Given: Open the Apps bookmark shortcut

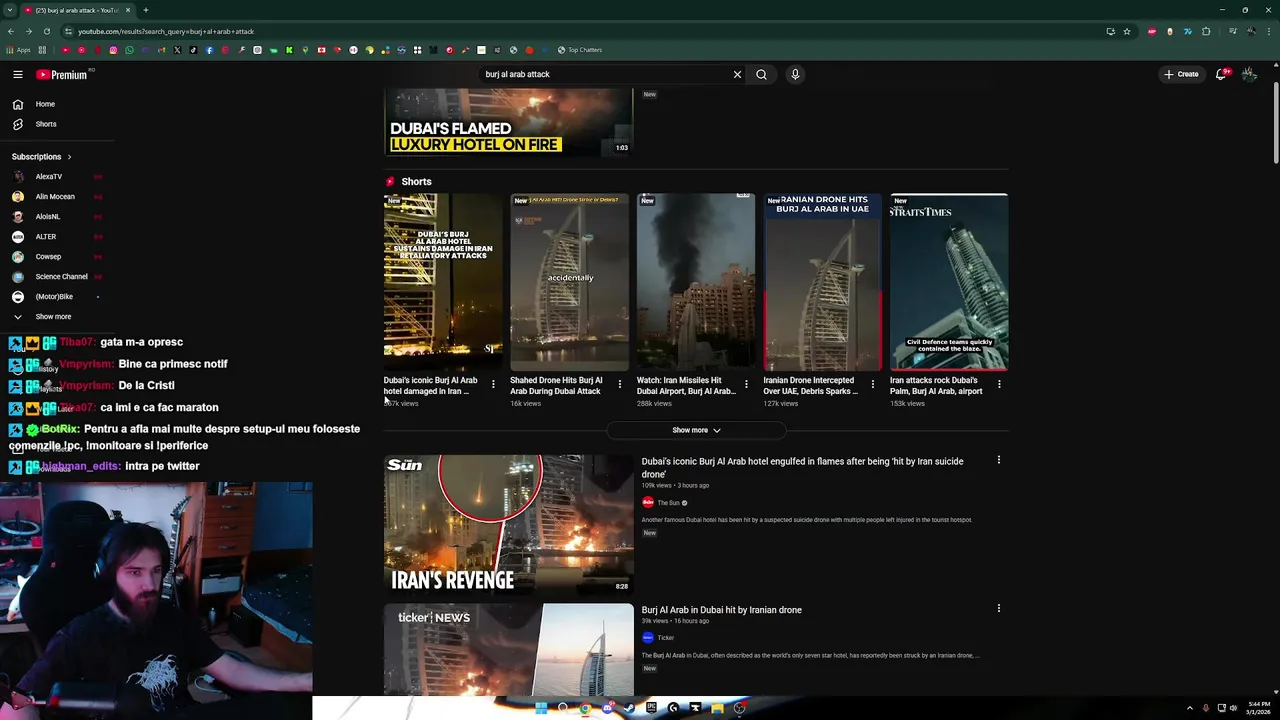Looking at the screenshot, I should 18,50.
